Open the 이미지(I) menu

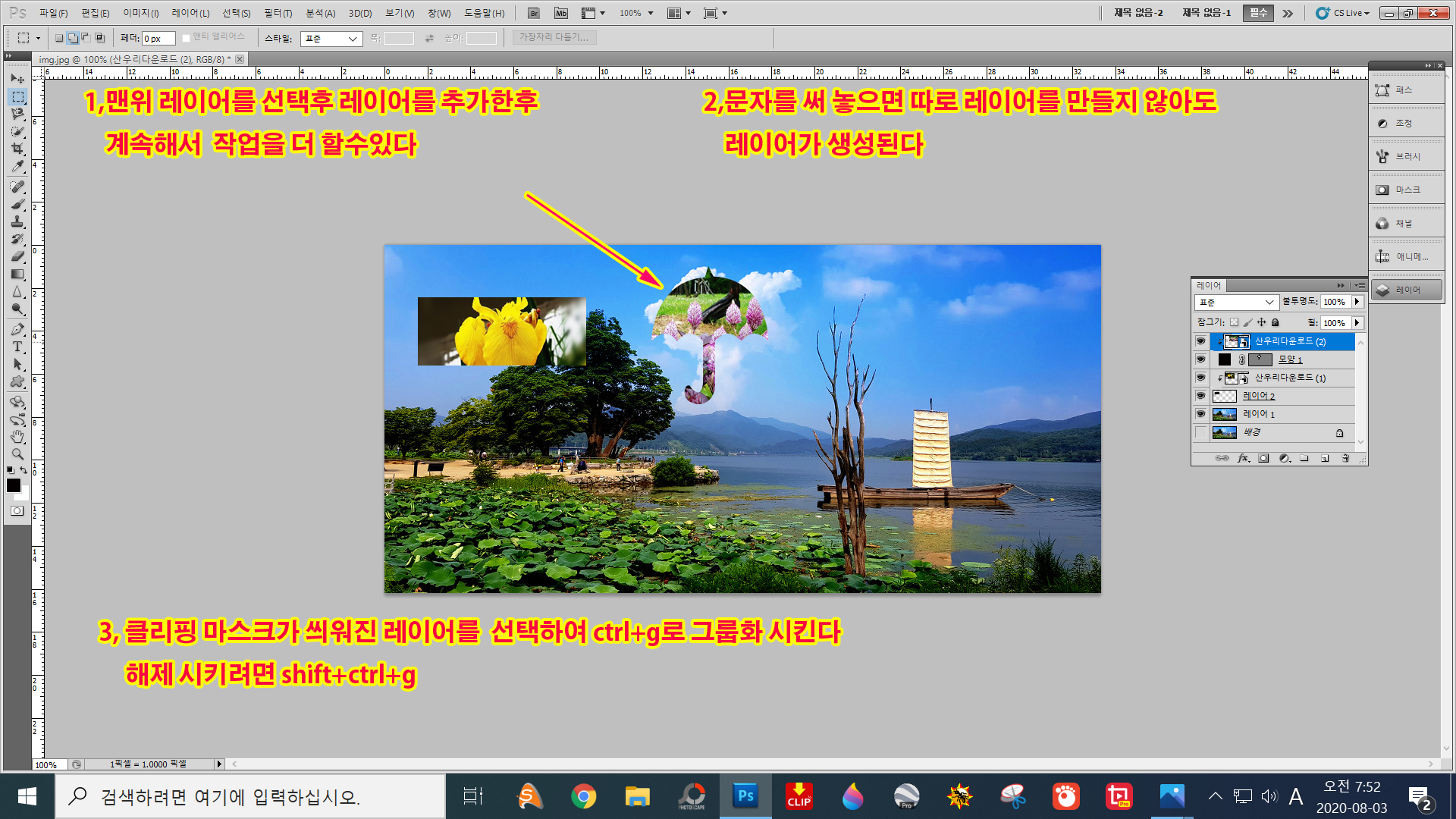click(141, 13)
